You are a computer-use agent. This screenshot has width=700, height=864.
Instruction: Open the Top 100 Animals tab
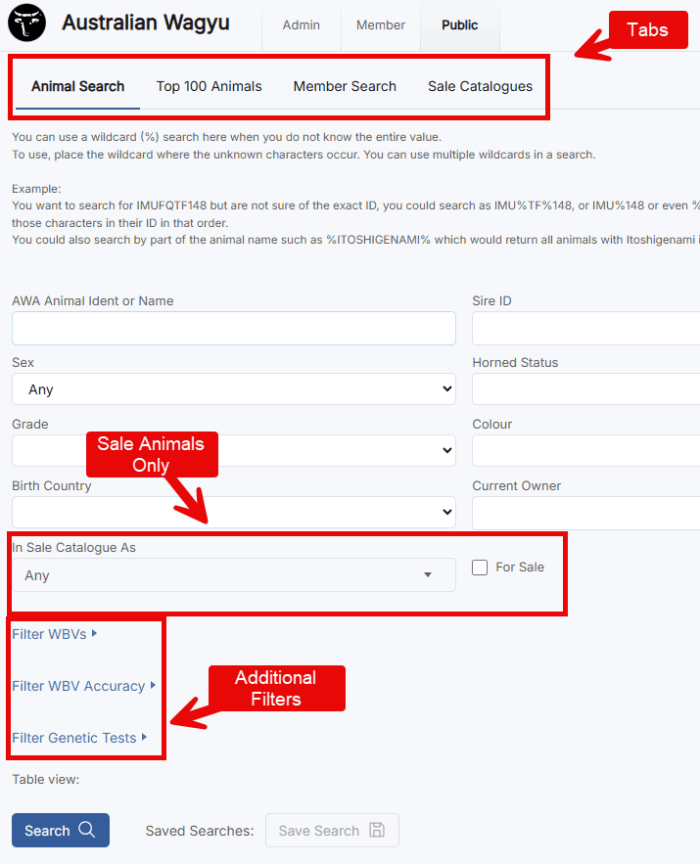pyautogui.click(x=209, y=87)
